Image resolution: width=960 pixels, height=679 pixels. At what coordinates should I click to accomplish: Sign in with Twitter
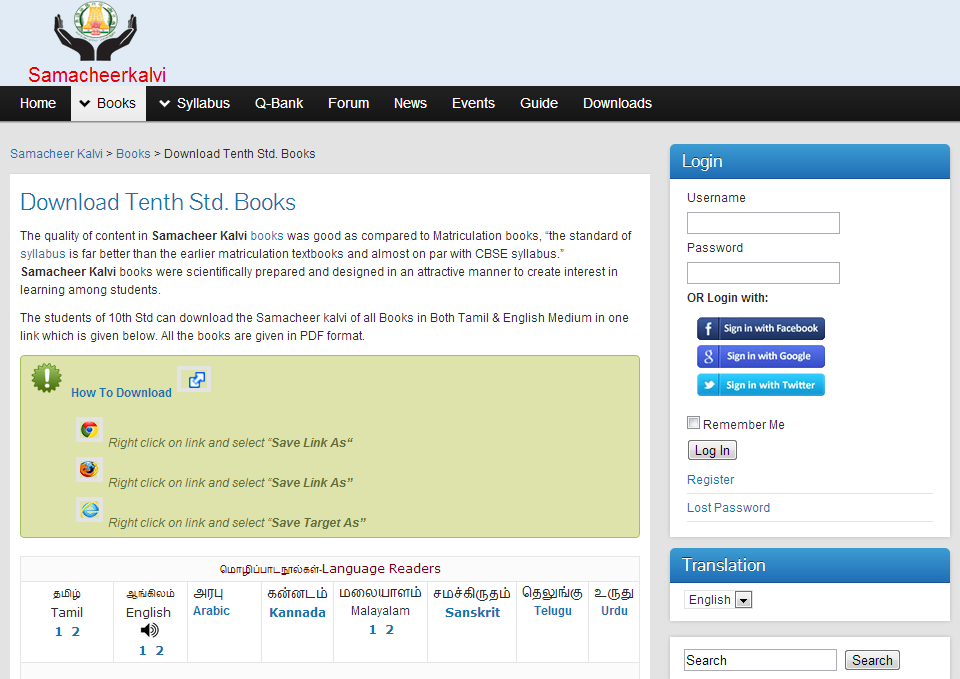click(761, 385)
